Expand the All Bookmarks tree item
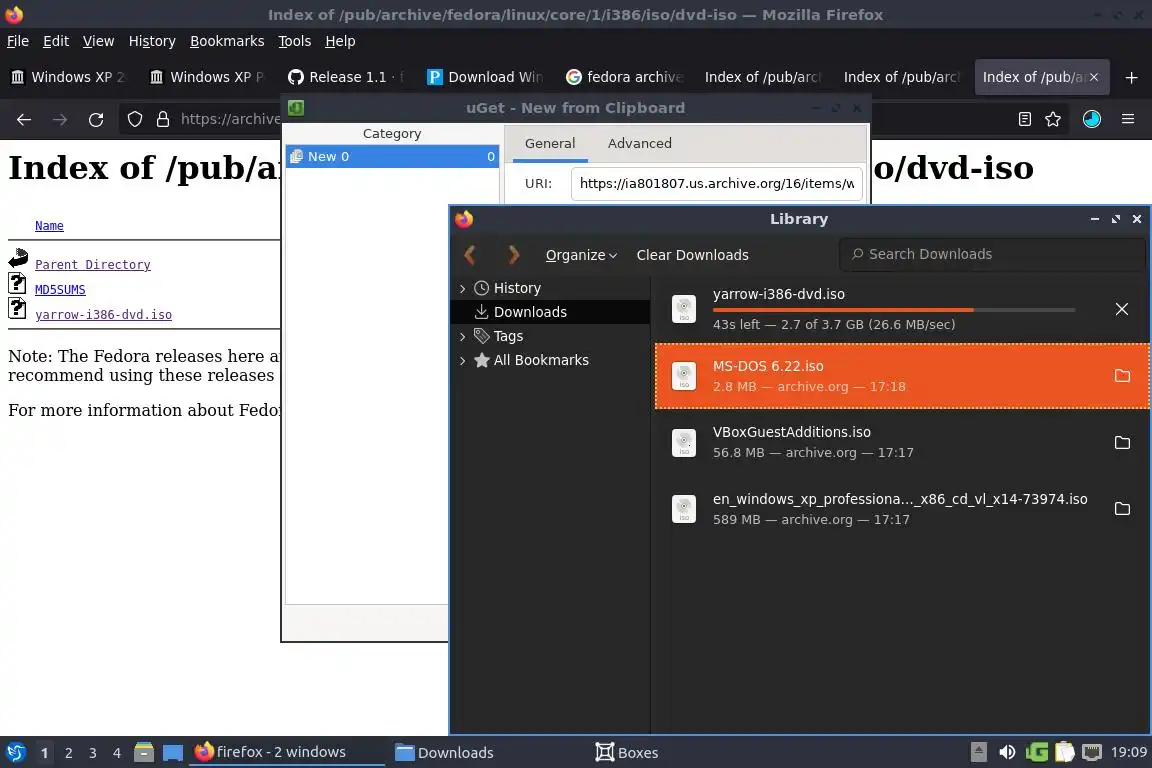Viewport: 1152px width, 768px height. (462, 360)
